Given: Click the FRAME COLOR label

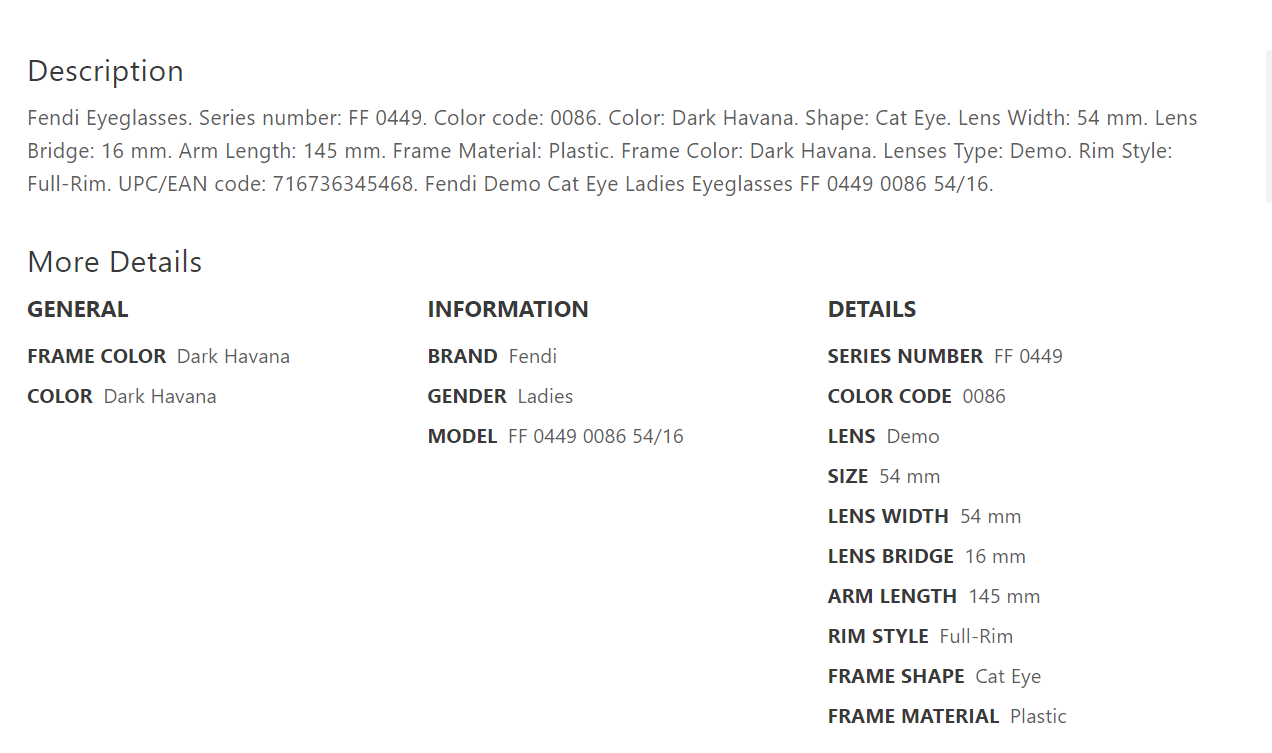Looking at the screenshot, I should coord(96,357).
